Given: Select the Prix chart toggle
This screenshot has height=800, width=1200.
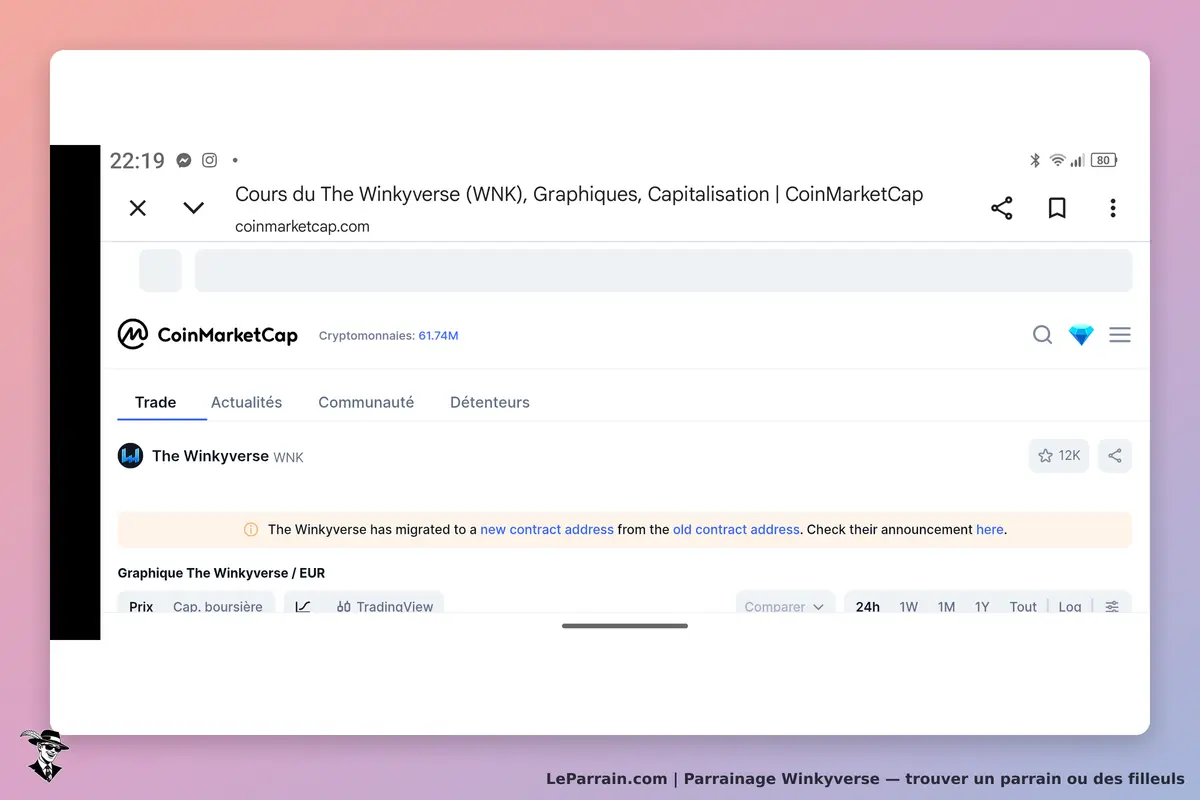Looking at the screenshot, I should (x=141, y=606).
